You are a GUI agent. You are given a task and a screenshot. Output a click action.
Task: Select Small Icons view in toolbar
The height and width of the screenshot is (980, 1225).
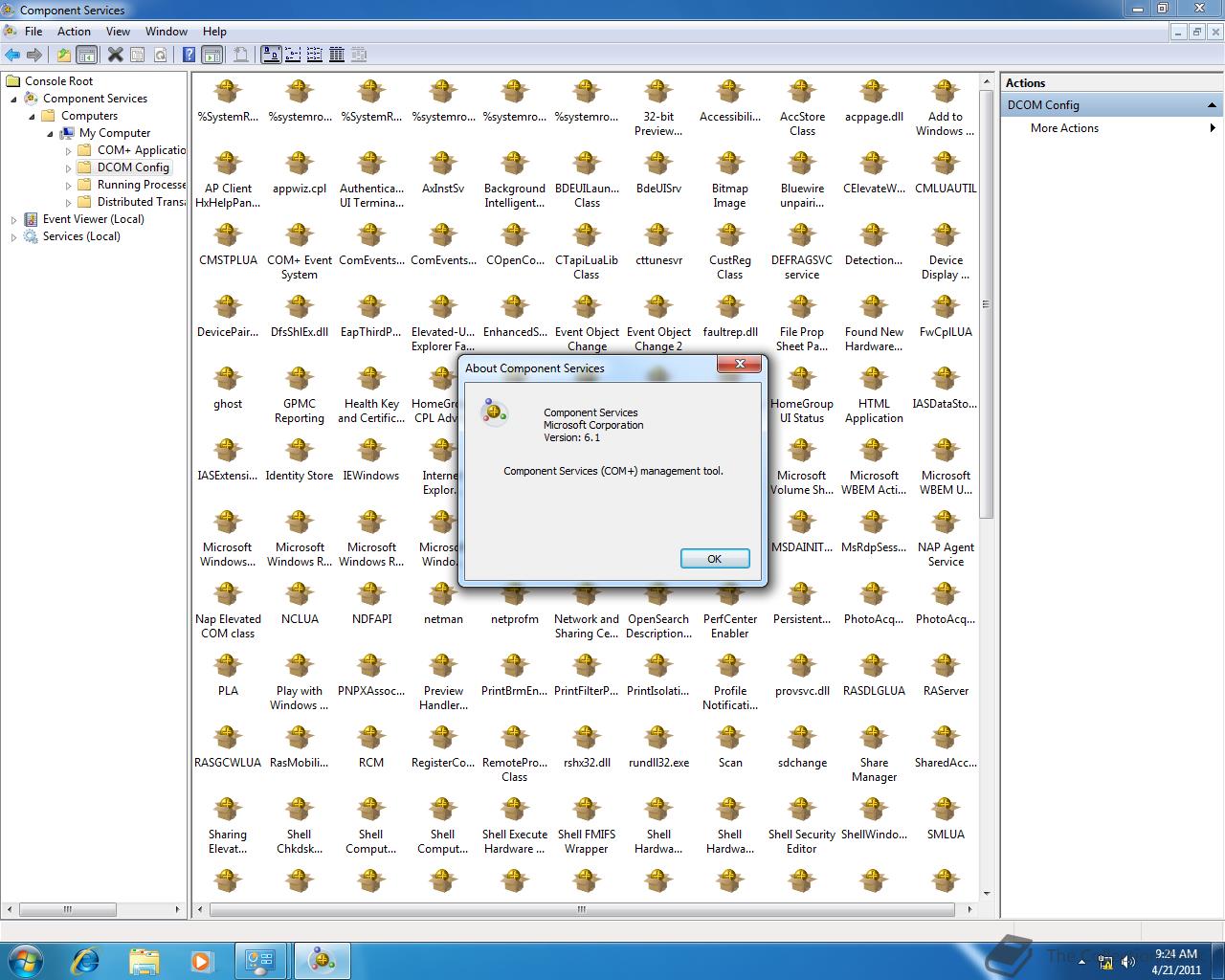point(293,55)
